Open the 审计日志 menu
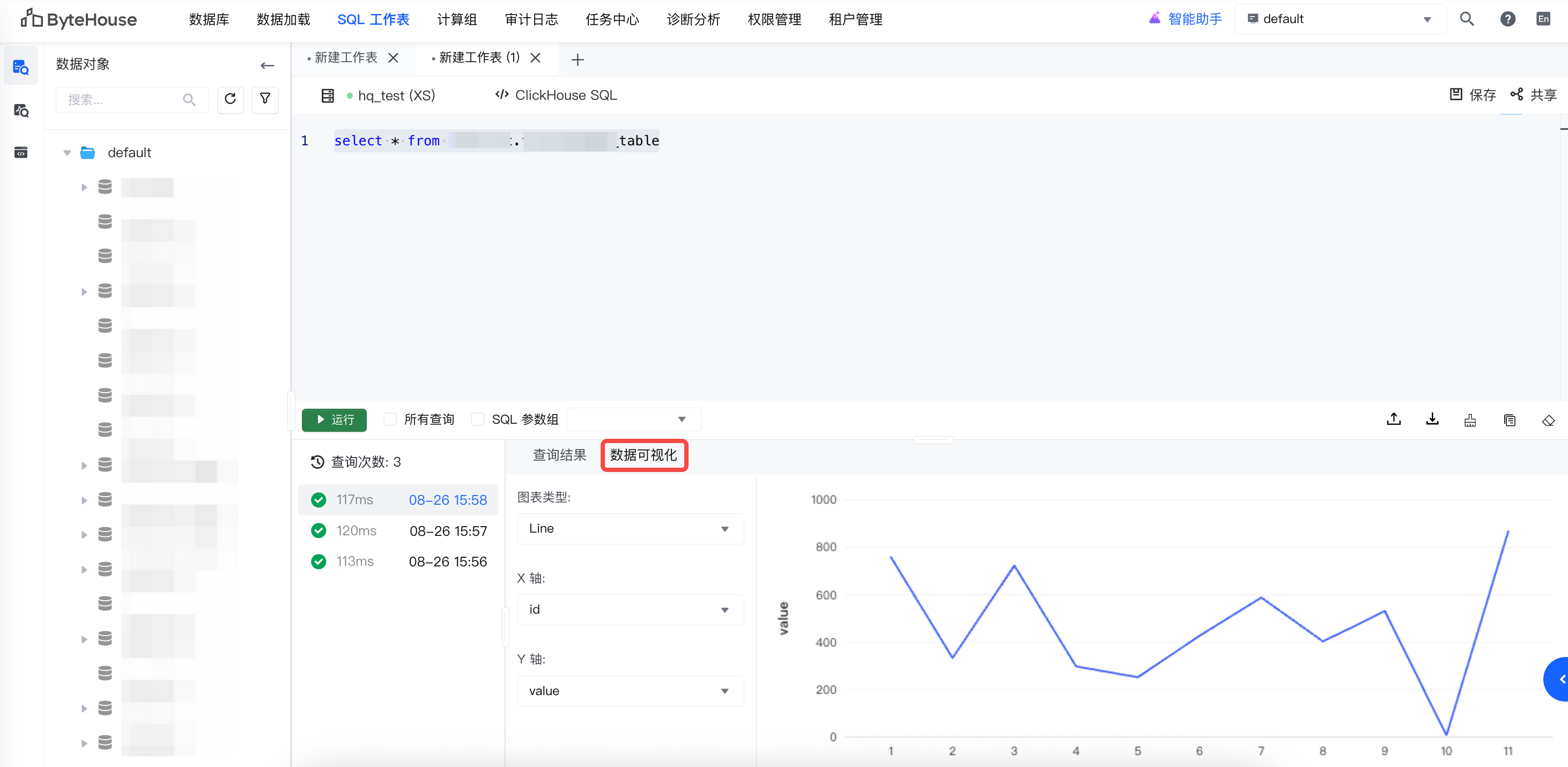1568x767 pixels. coord(531,19)
